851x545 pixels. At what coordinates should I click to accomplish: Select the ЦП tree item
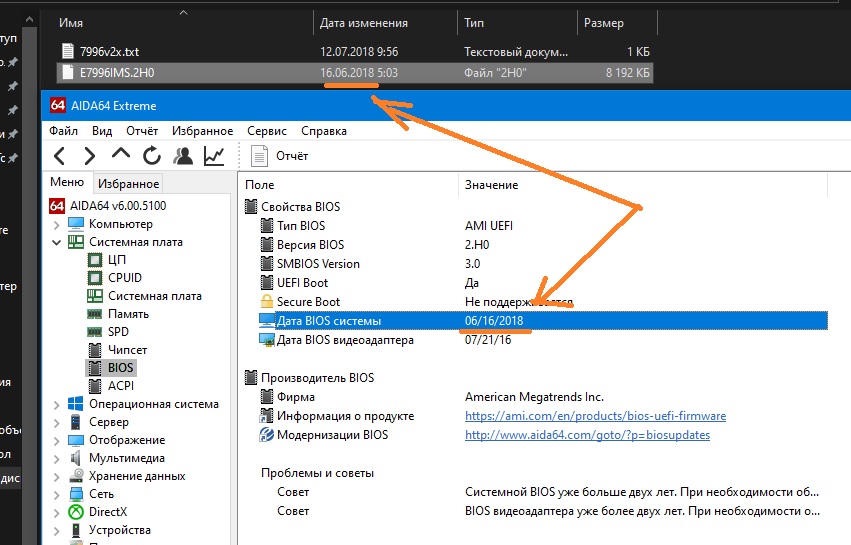117,260
